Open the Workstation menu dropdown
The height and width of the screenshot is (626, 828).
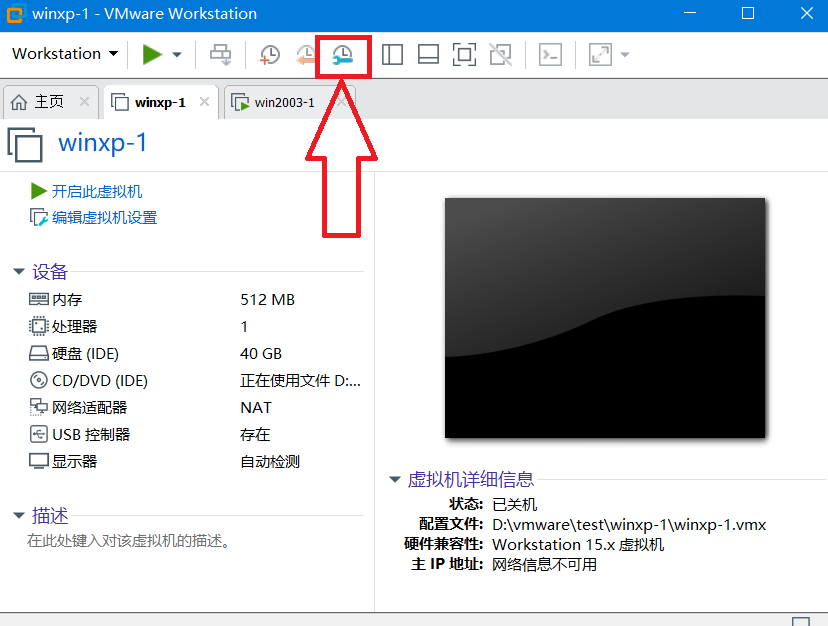point(63,53)
